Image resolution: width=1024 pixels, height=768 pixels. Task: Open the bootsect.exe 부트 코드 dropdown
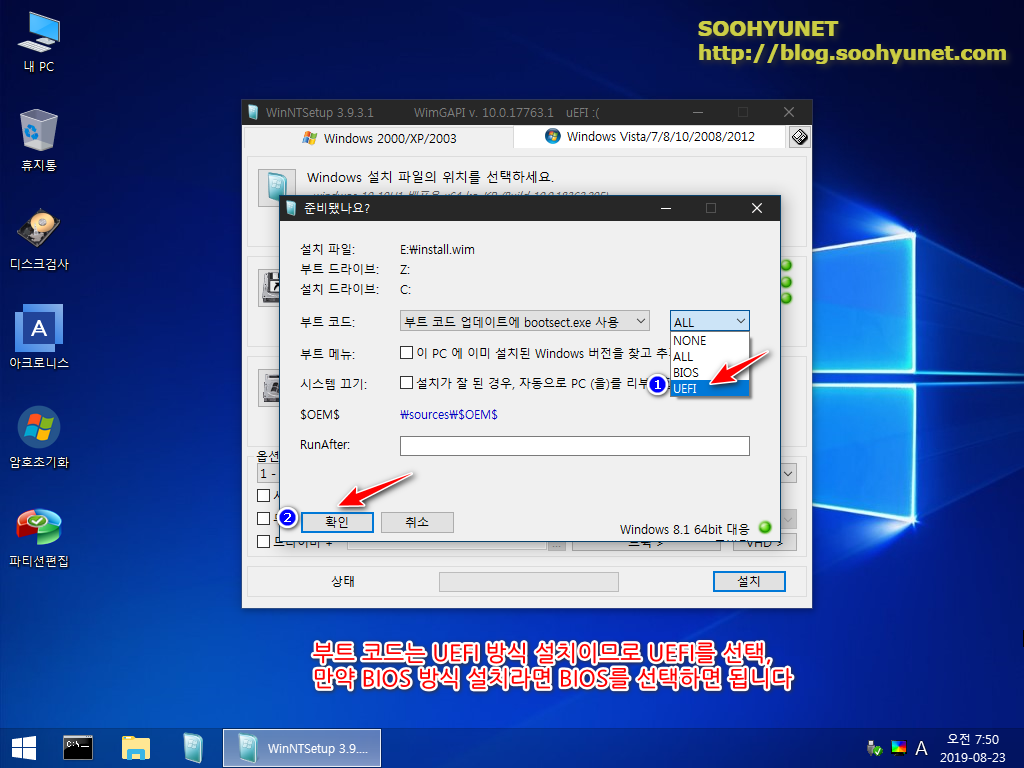524,321
